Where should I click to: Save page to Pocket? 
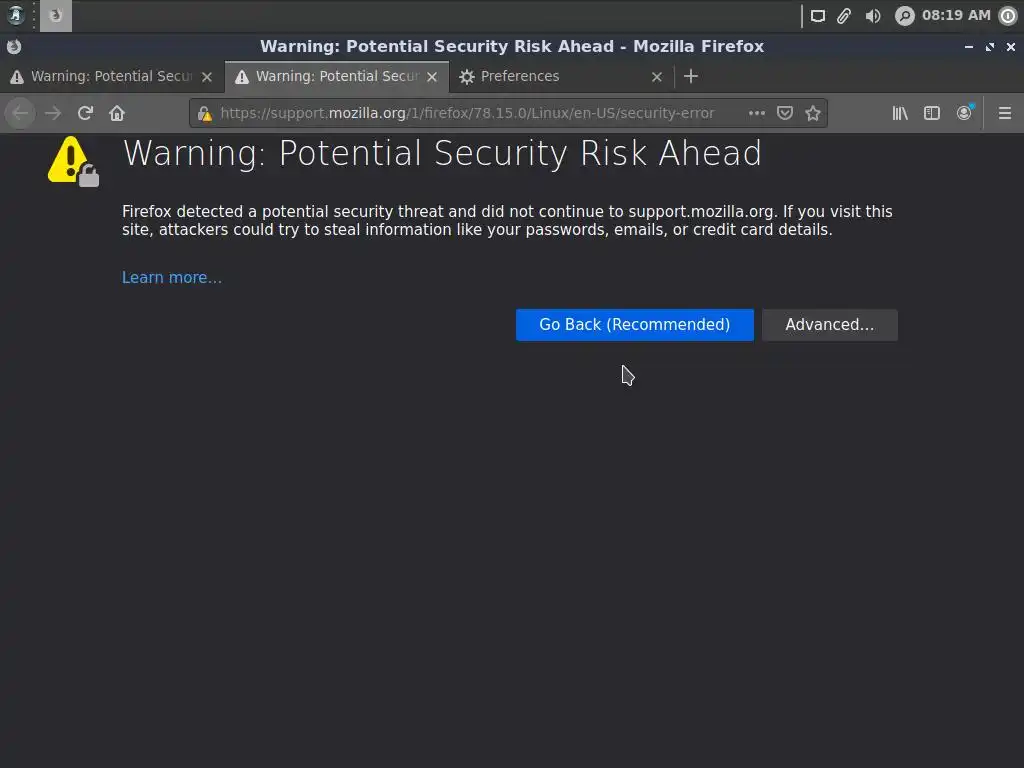point(785,113)
